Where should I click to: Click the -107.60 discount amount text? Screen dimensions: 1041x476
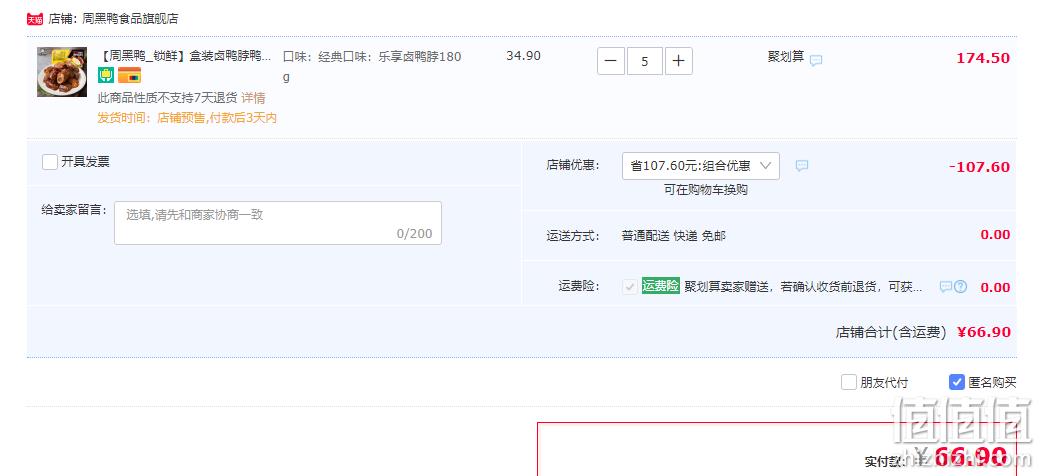(x=979, y=167)
